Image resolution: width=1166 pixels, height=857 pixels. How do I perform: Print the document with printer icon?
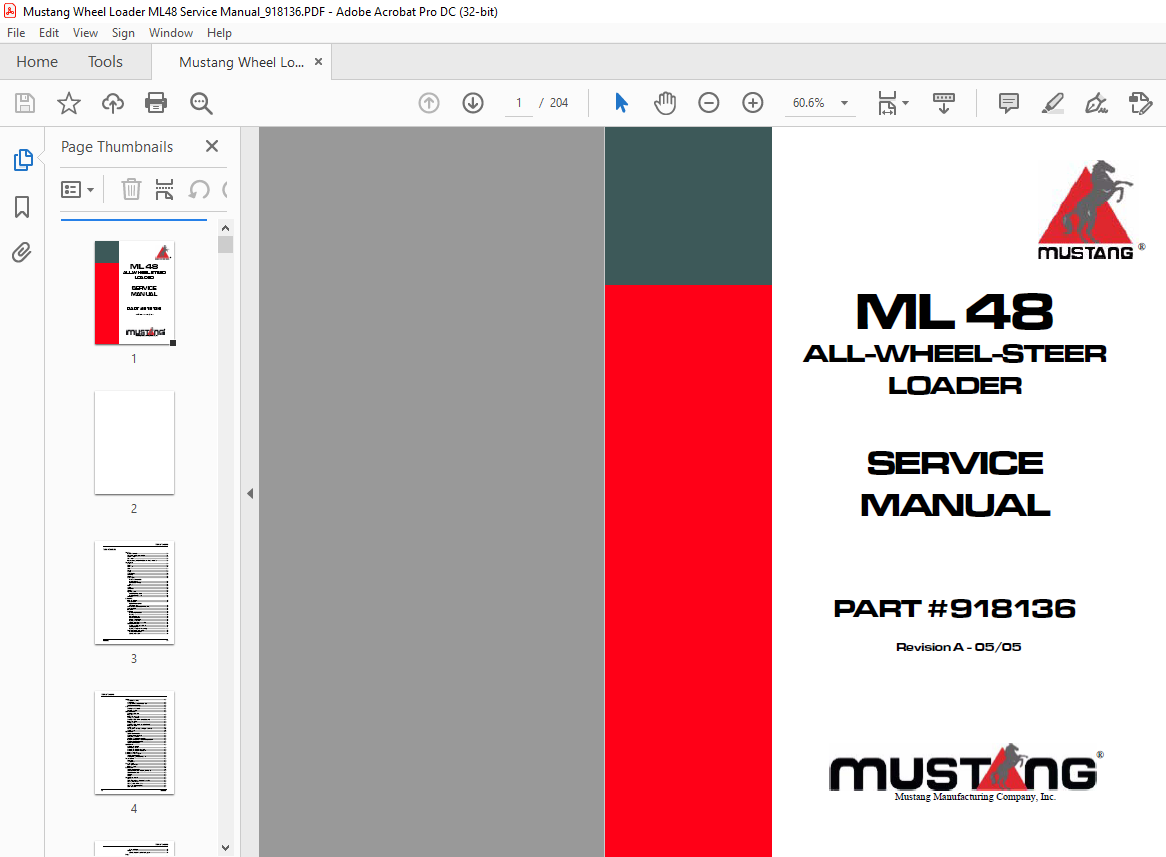pos(156,103)
